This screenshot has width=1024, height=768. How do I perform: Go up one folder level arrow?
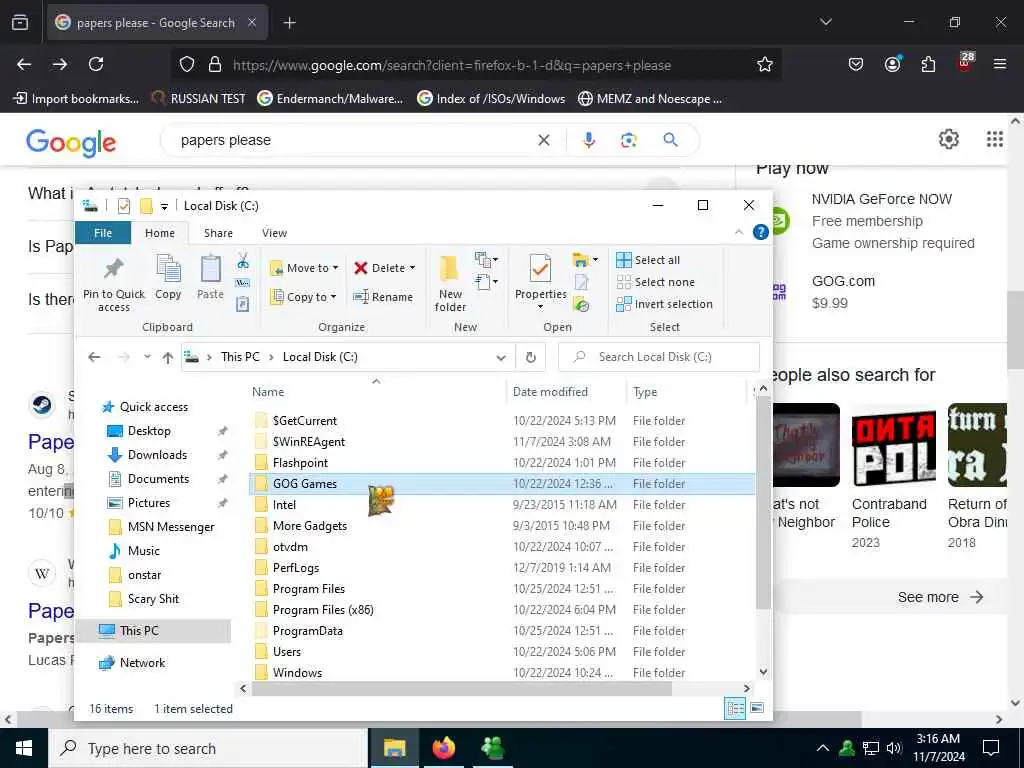pos(168,357)
